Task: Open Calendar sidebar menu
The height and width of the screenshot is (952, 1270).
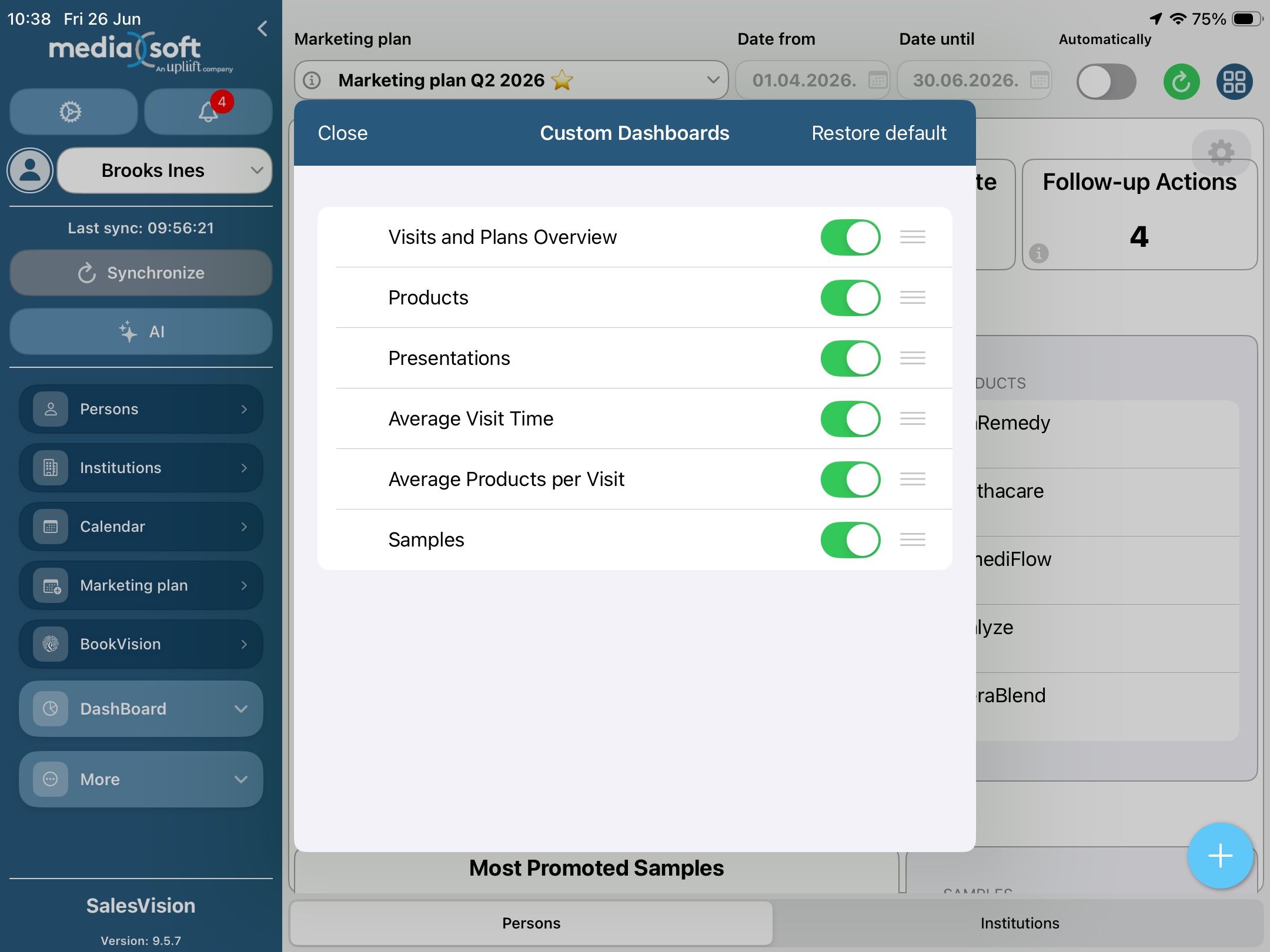Action: tap(141, 527)
